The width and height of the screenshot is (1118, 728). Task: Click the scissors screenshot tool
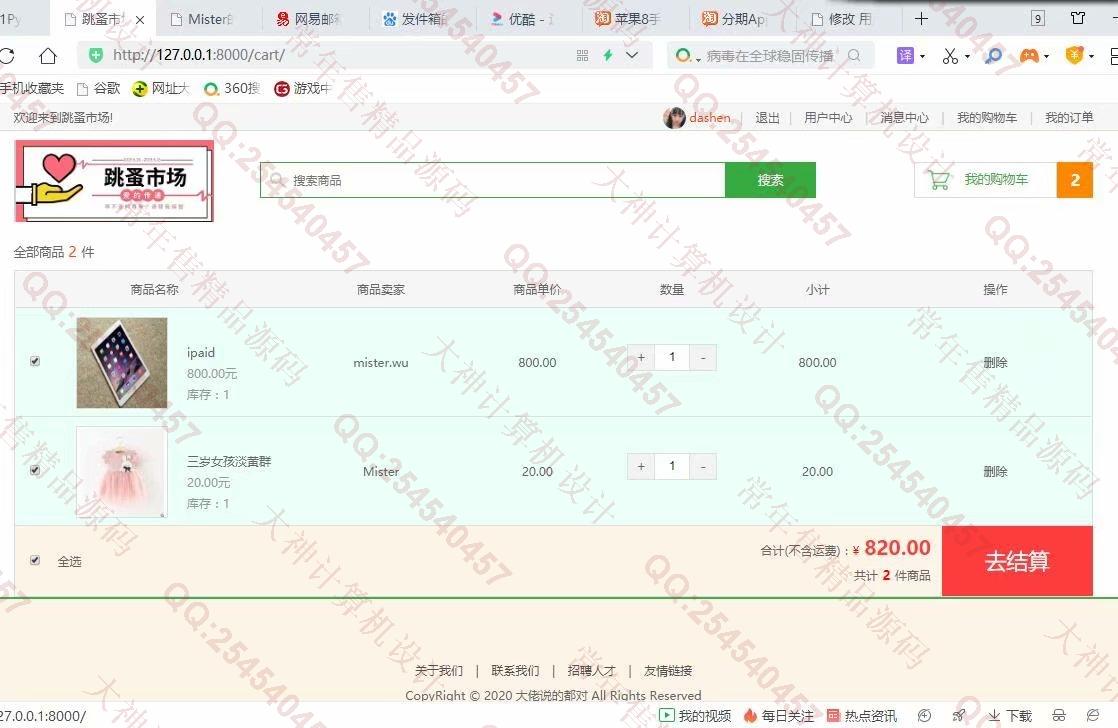pyautogui.click(x=950, y=56)
